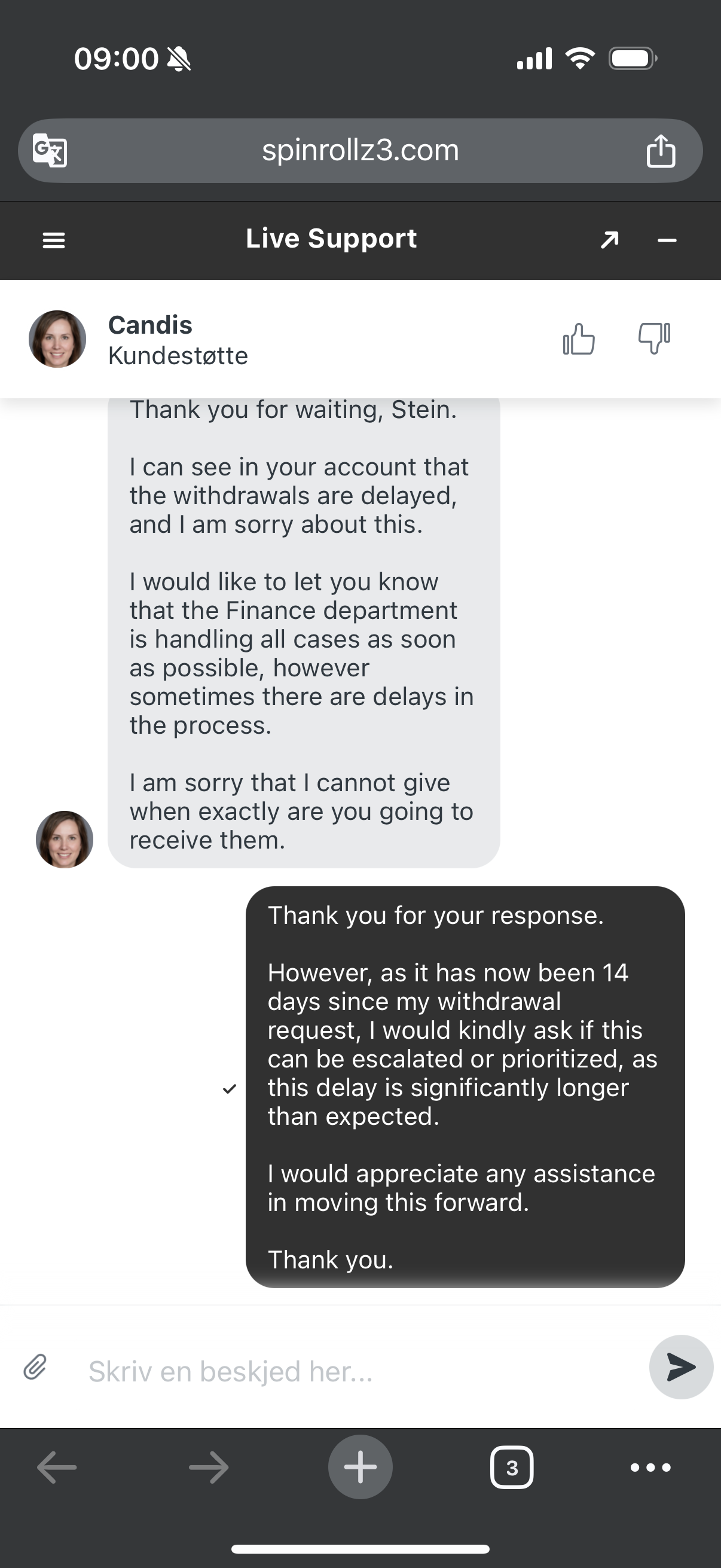
Task: Tap Candis's profile photo in chat header
Action: click(57, 339)
